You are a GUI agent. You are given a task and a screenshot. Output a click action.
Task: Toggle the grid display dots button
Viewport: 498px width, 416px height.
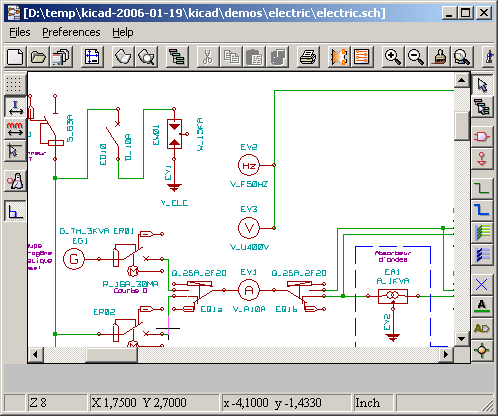(14, 84)
